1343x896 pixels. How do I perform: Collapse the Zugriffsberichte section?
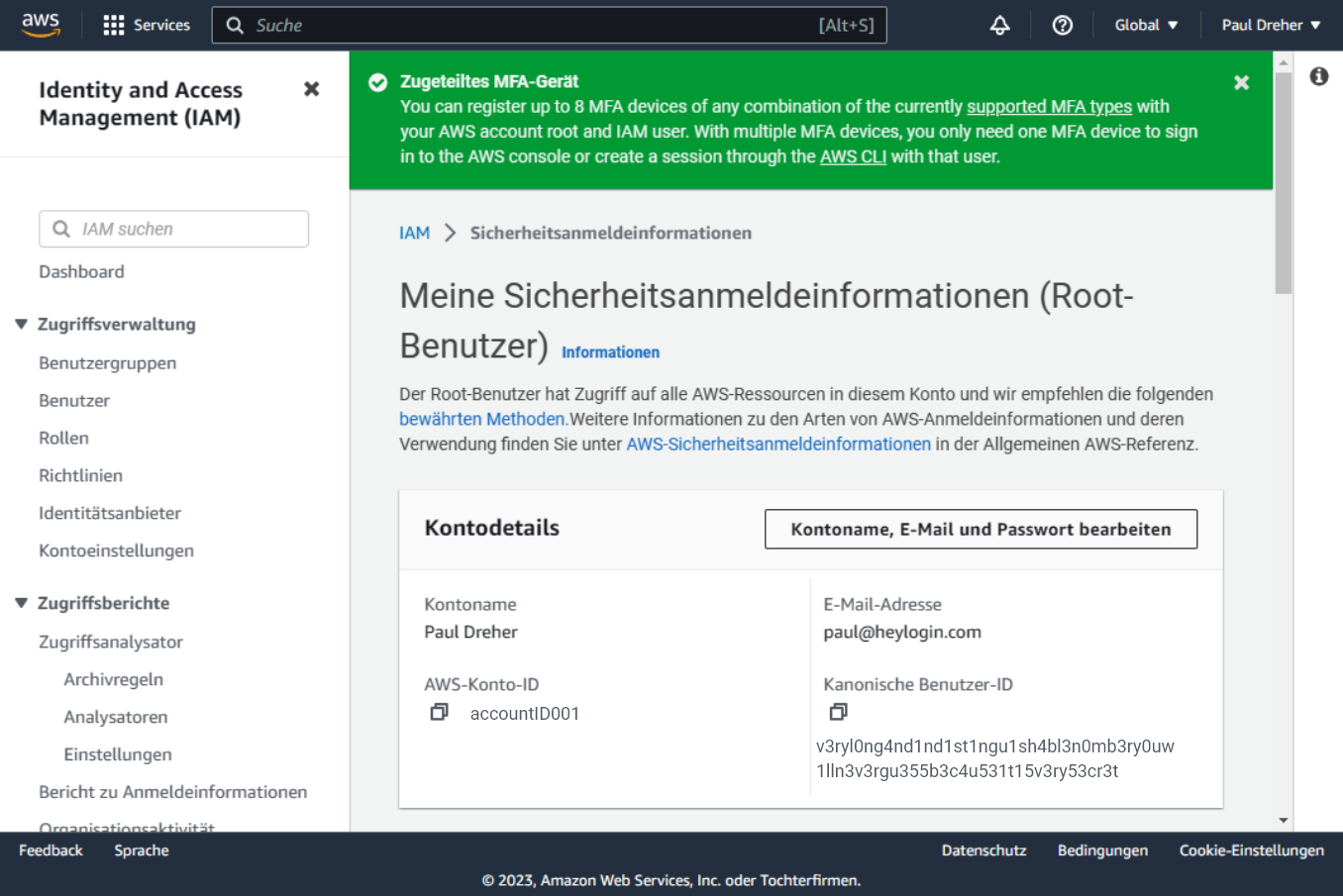pos(21,603)
